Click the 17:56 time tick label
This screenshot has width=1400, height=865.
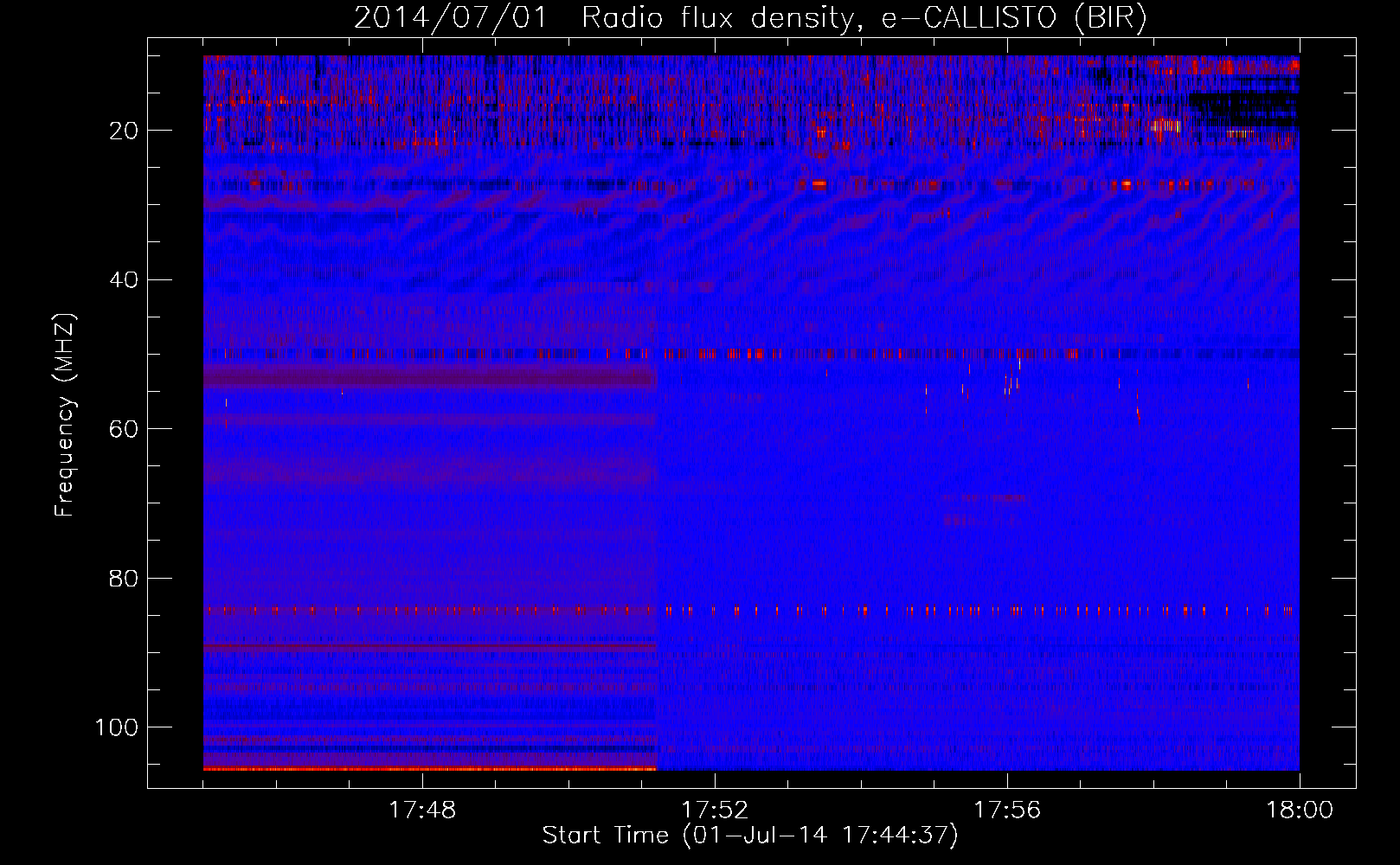pyautogui.click(x=1007, y=811)
